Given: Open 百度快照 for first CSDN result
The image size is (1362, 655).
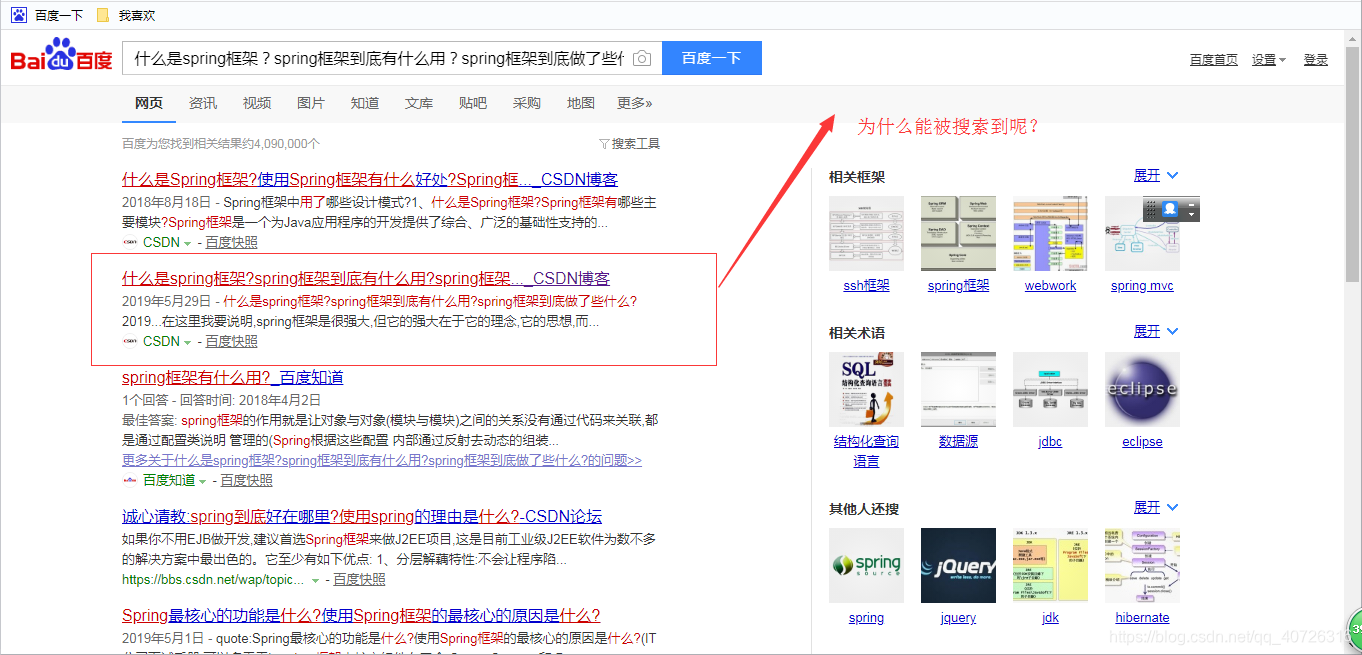Looking at the screenshot, I should [232, 242].
